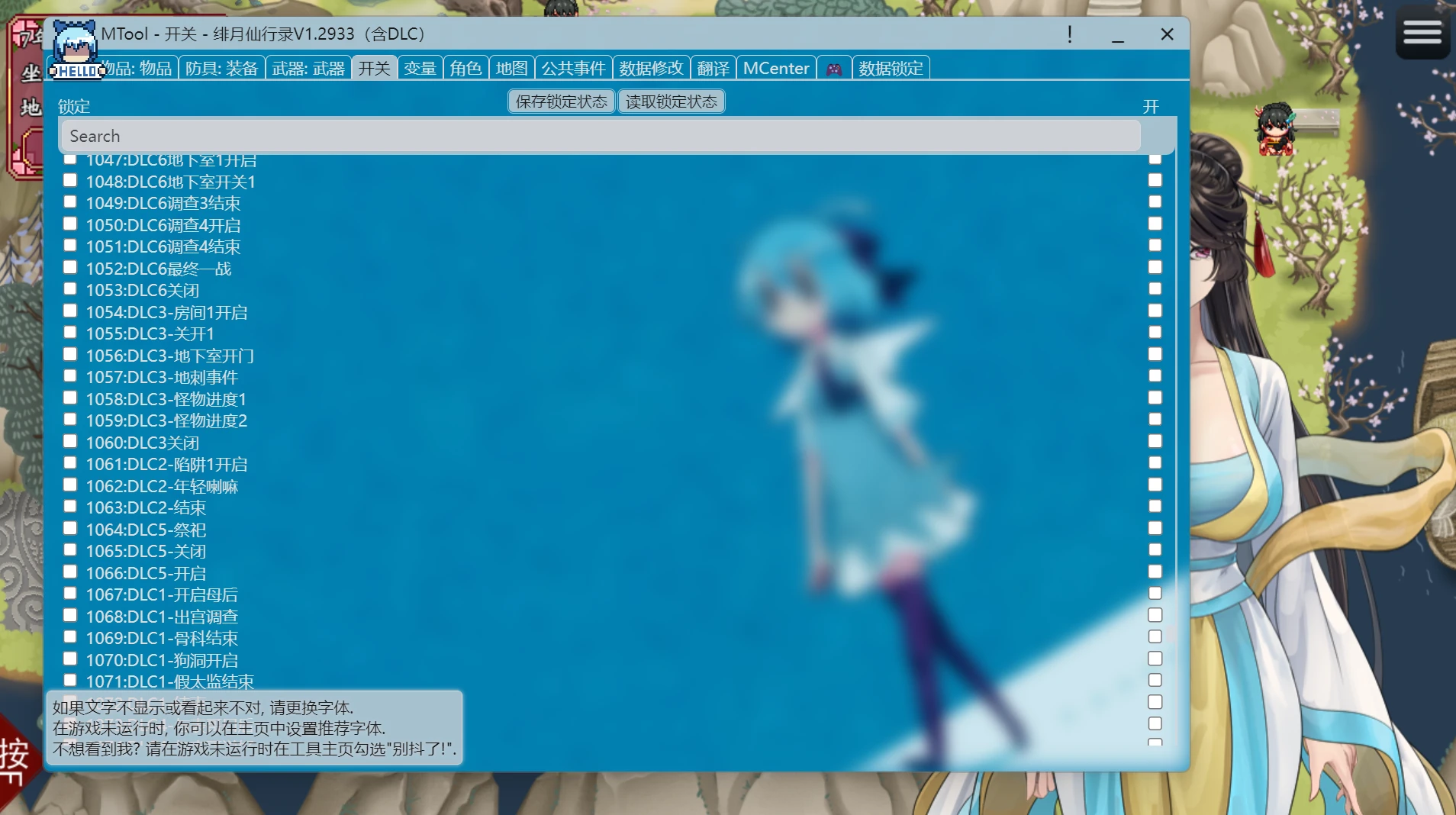Open the 角色 tab

click(x=466, y=69)
